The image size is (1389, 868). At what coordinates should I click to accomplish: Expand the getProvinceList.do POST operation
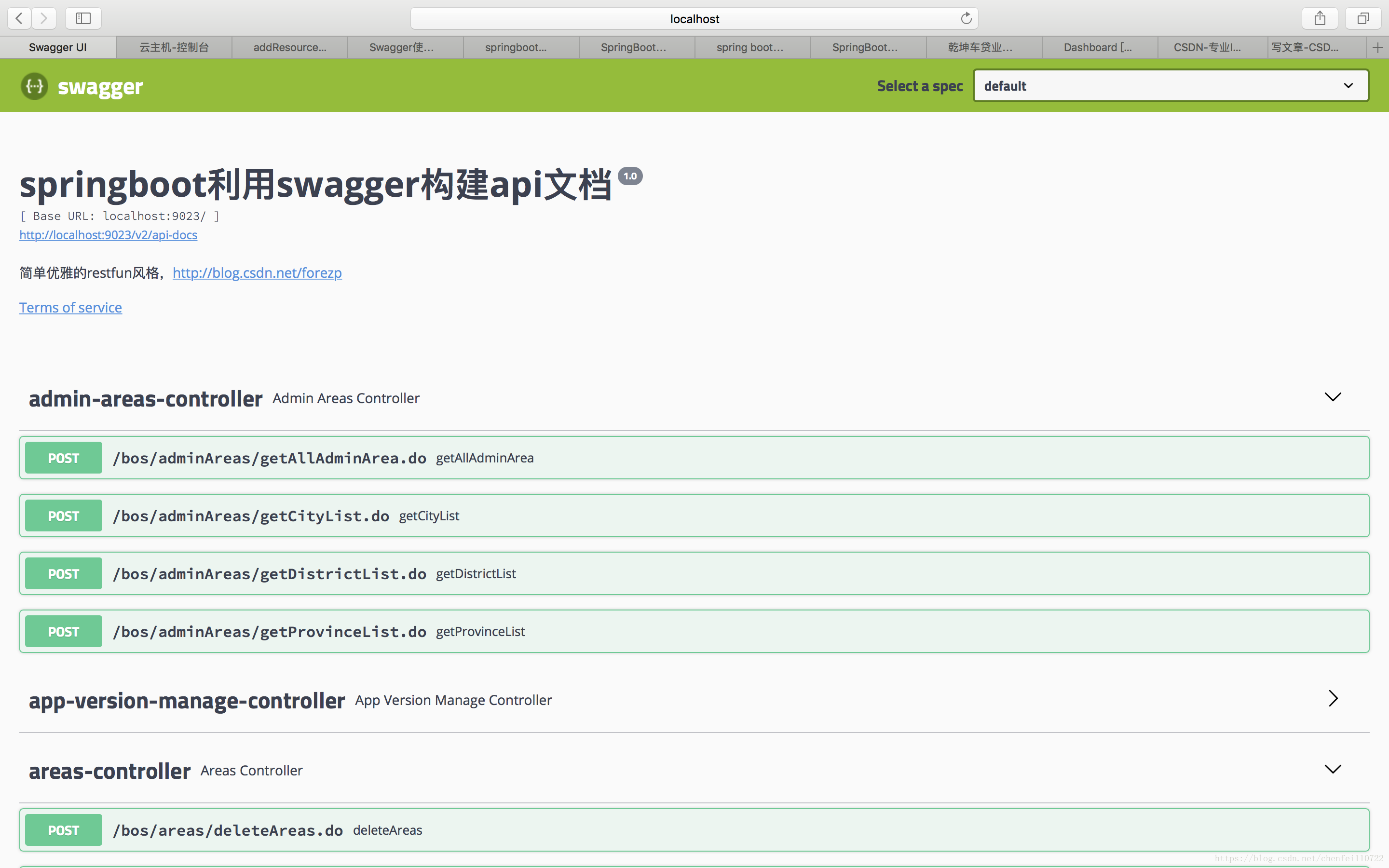pyautogui.click(x=694, y=632)
